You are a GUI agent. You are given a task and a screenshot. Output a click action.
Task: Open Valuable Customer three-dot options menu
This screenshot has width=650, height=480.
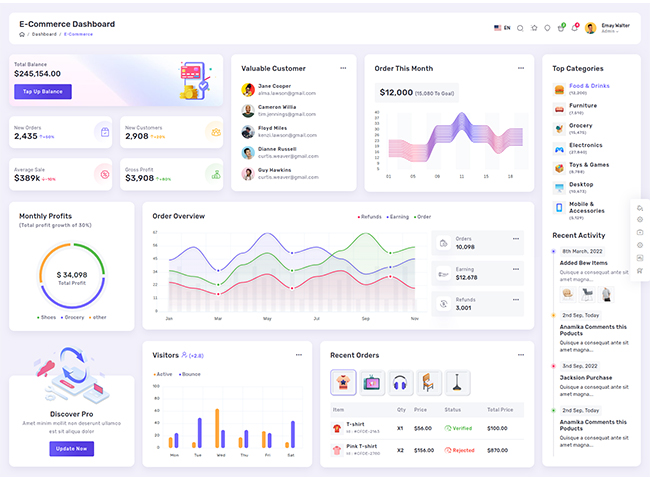pos(343,68)
